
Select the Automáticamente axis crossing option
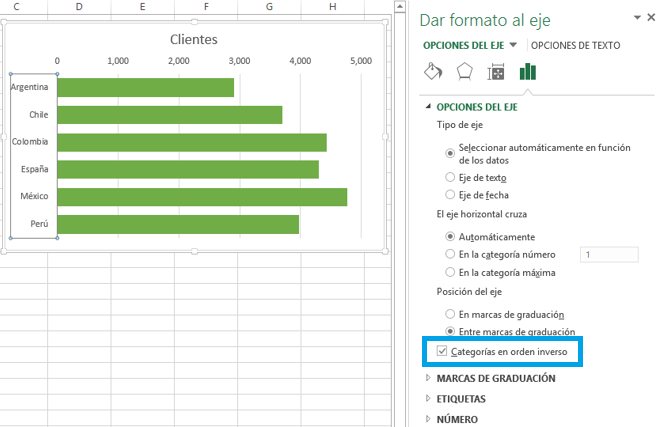click(450, 237)
